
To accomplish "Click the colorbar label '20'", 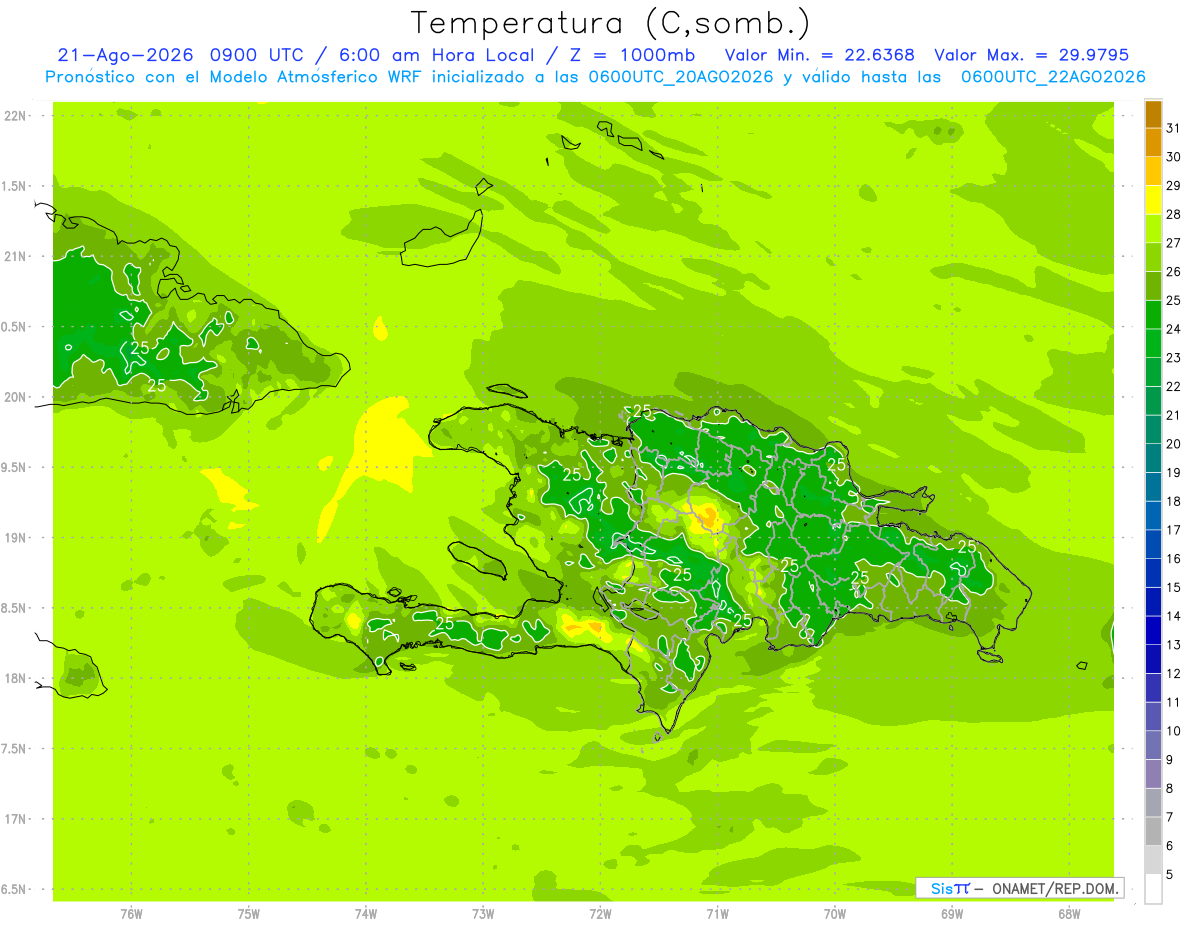I will pos(1174,444).
